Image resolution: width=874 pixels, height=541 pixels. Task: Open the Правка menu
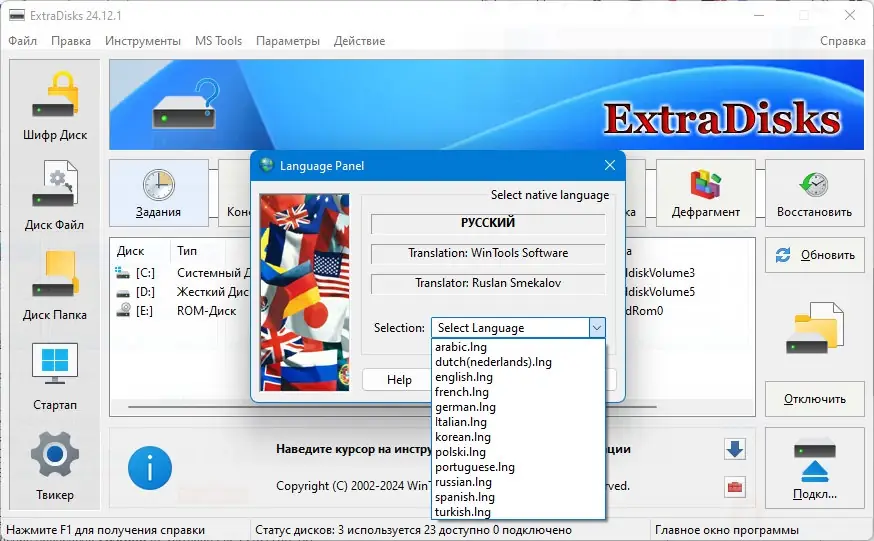click(71, 41)
